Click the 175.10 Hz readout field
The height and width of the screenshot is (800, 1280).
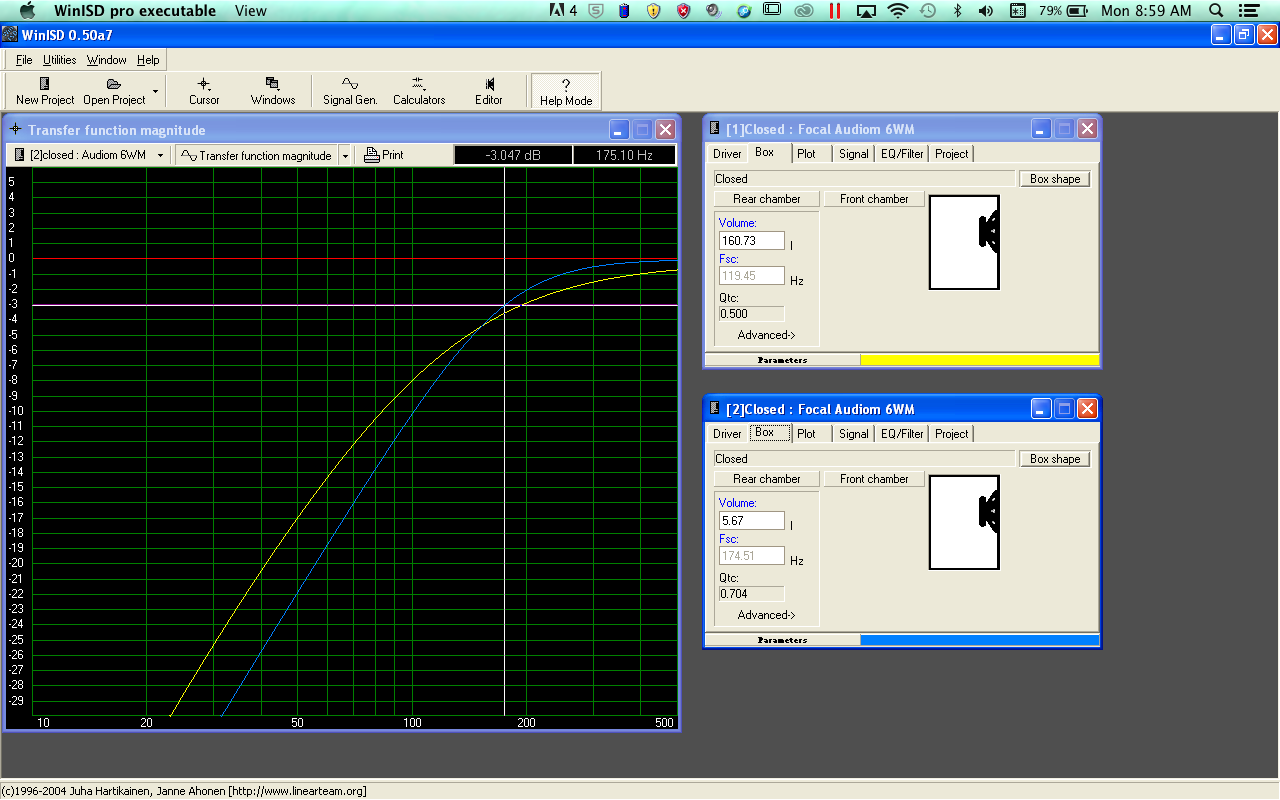tap(624, 155)
